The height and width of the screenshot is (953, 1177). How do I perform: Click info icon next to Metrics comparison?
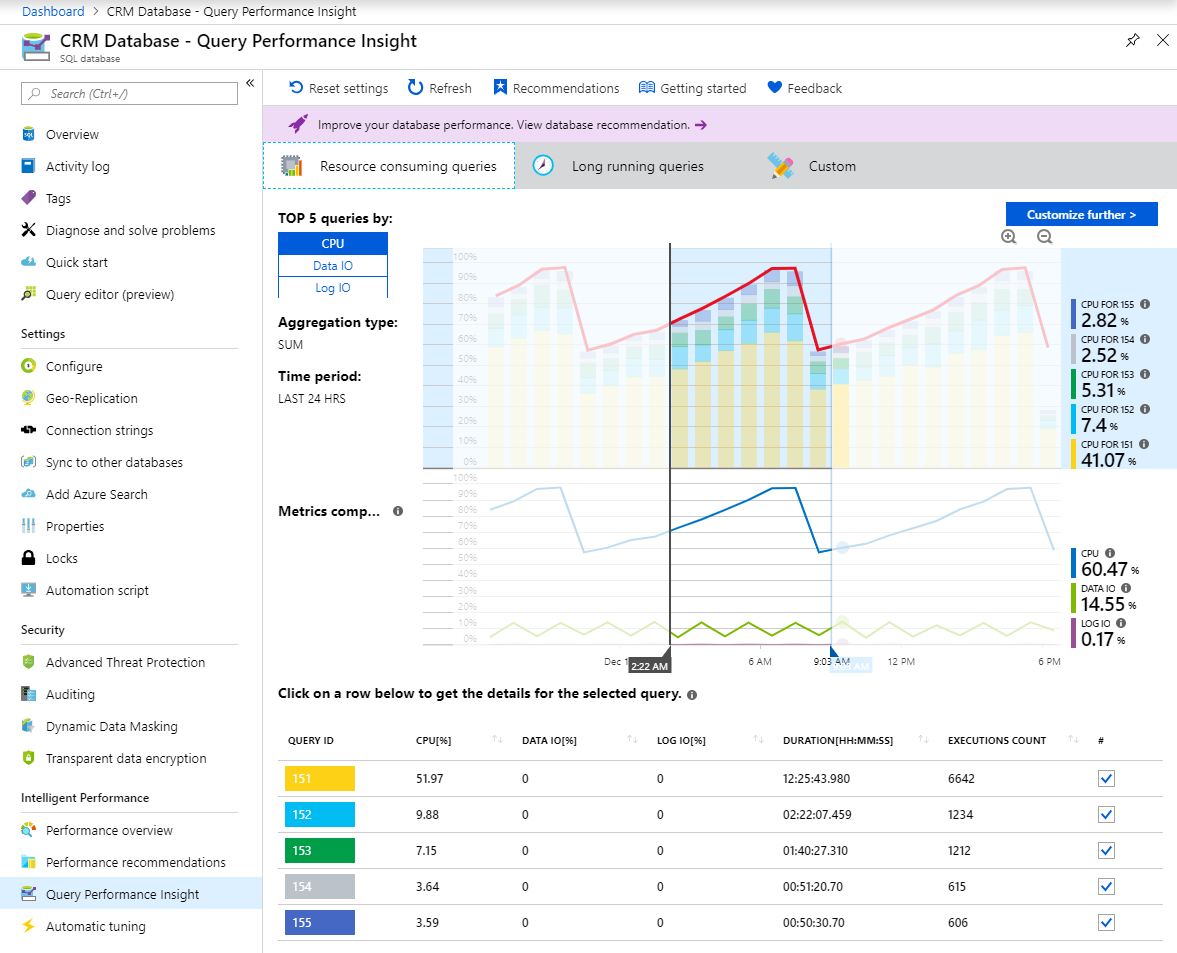tap(398, 511)
